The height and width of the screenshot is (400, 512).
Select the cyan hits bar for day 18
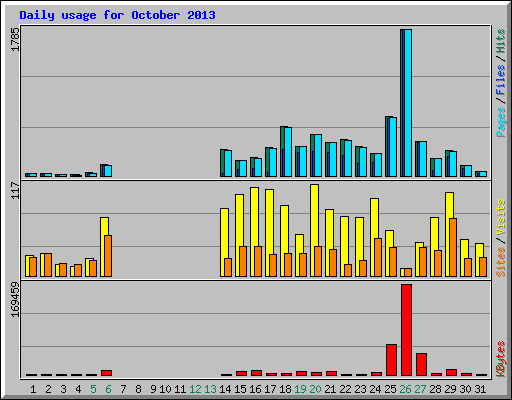(x=288, y=152)
